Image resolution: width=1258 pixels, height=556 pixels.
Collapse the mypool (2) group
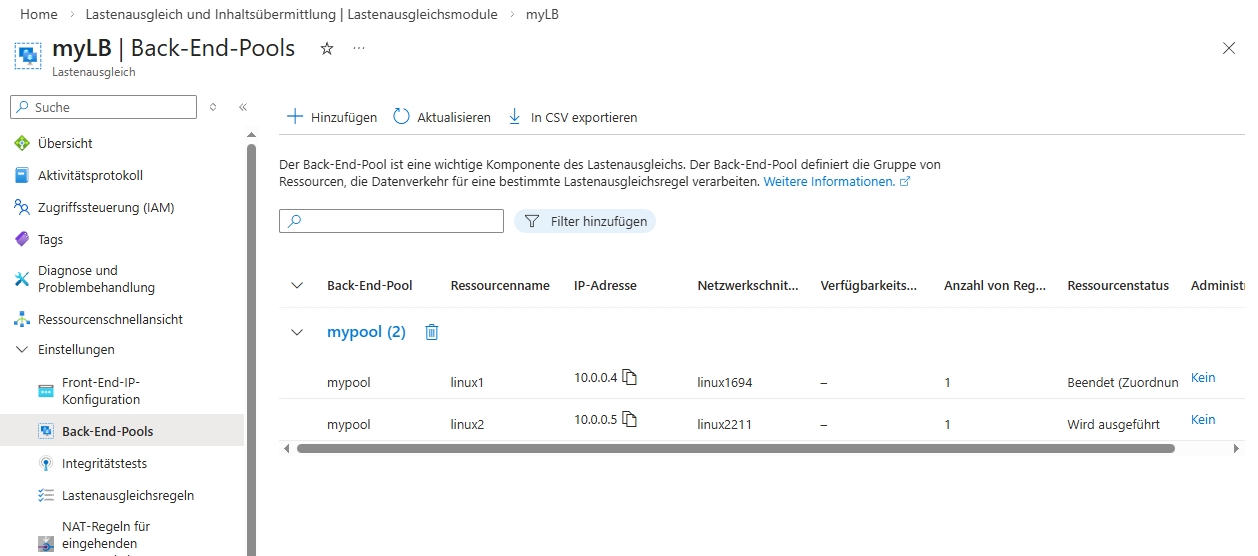pos(297,332)
